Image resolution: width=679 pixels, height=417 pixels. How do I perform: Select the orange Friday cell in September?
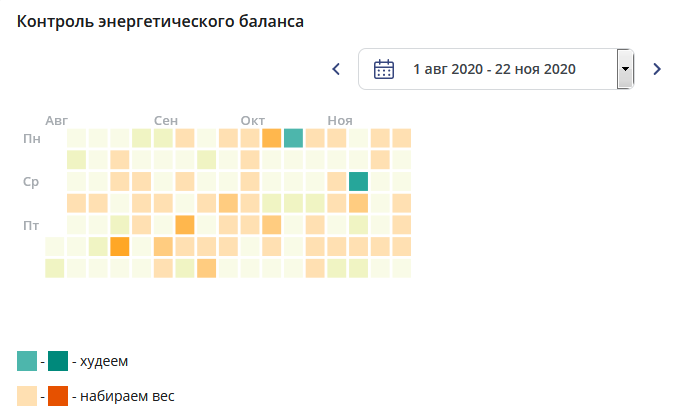click(x=185, y=225)
